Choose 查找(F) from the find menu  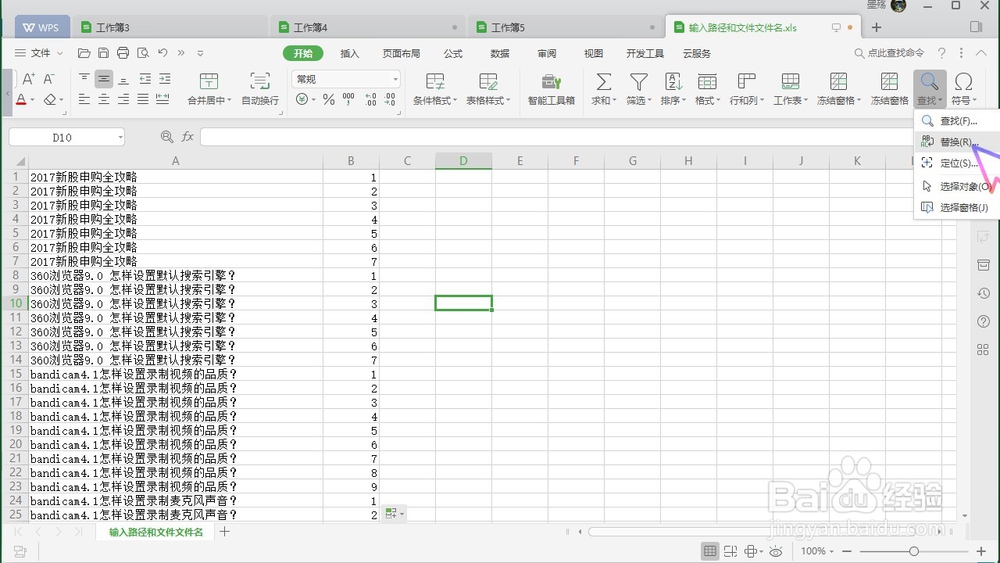pos(957,121)
